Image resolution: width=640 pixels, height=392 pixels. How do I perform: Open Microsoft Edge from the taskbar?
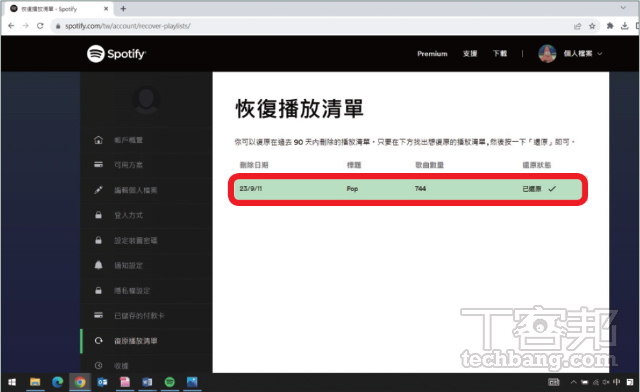58,382
